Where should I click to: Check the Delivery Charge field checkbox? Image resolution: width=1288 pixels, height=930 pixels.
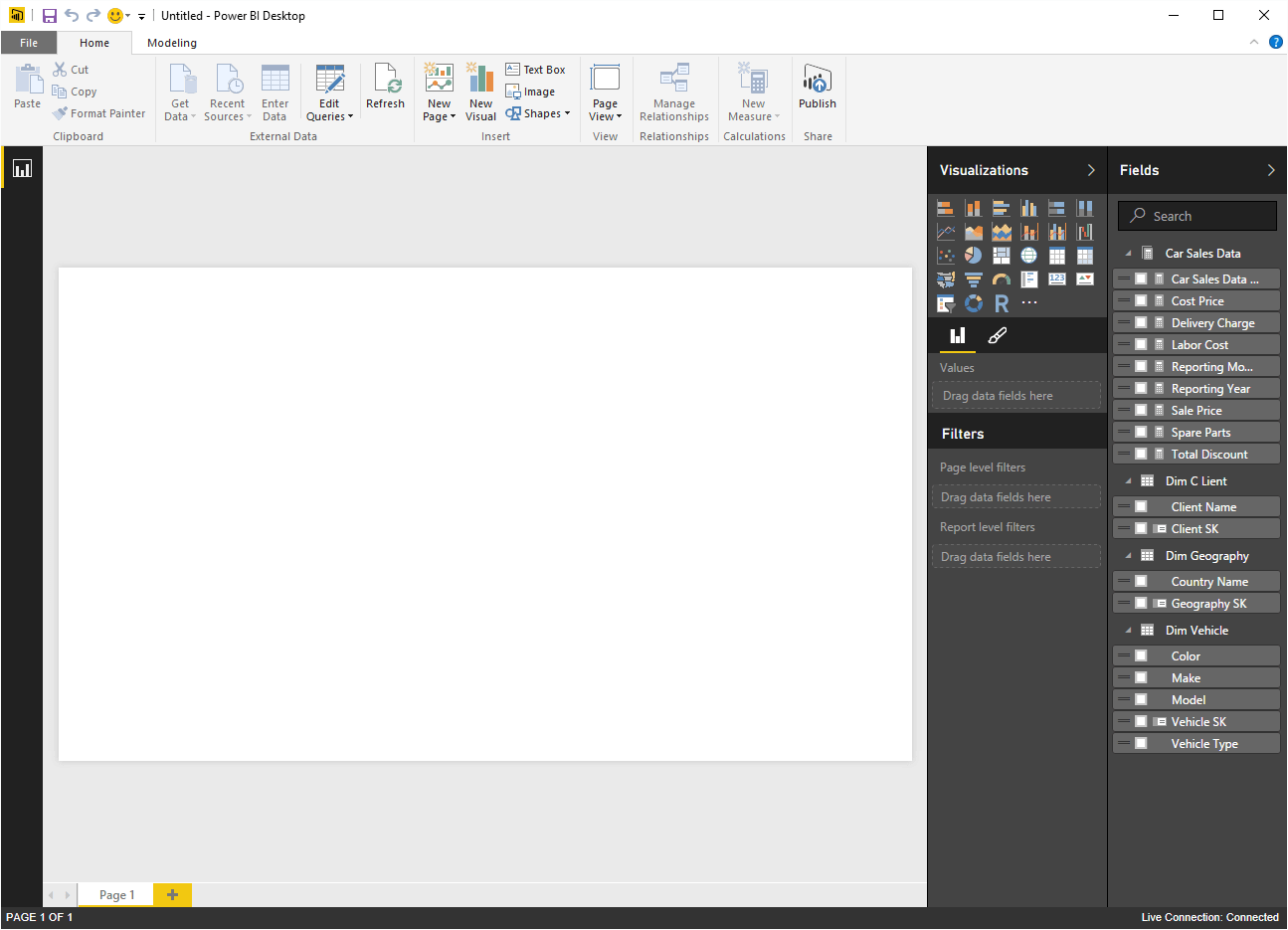tap(1141, 323)
